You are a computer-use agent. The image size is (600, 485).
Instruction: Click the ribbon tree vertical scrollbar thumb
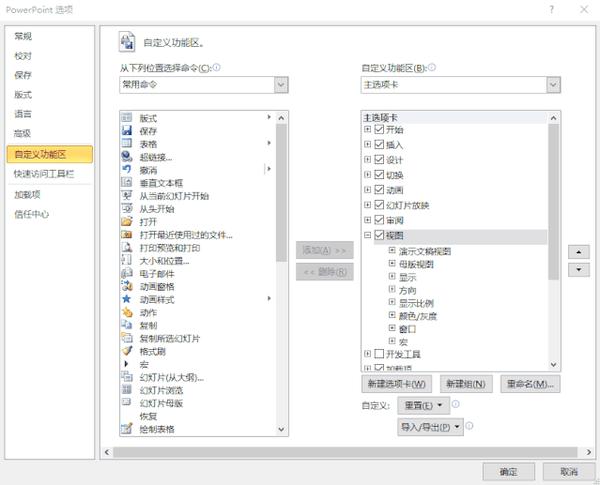coord(553,202)
